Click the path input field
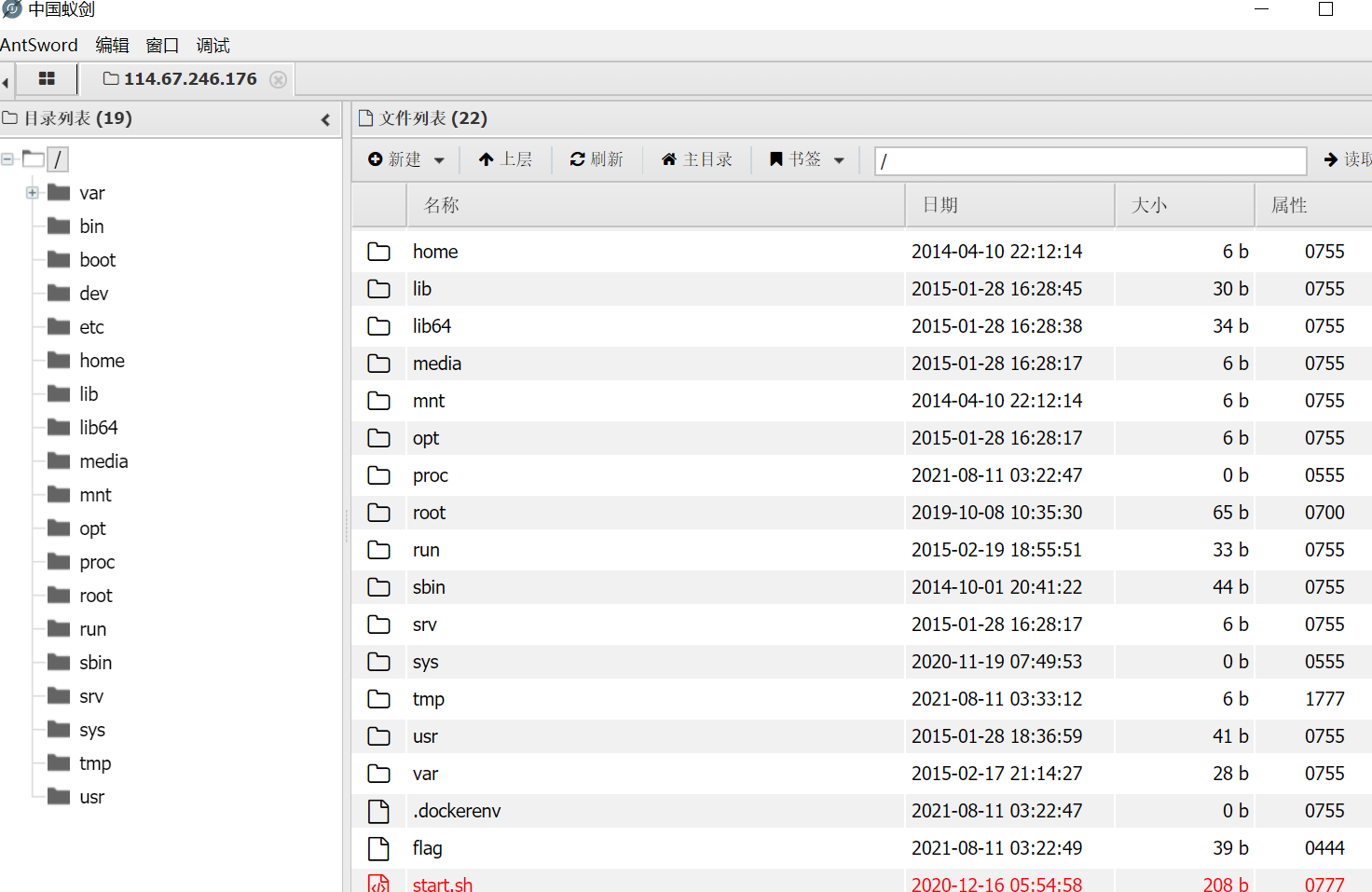 pyautogui.click(x=1089, y=161)
